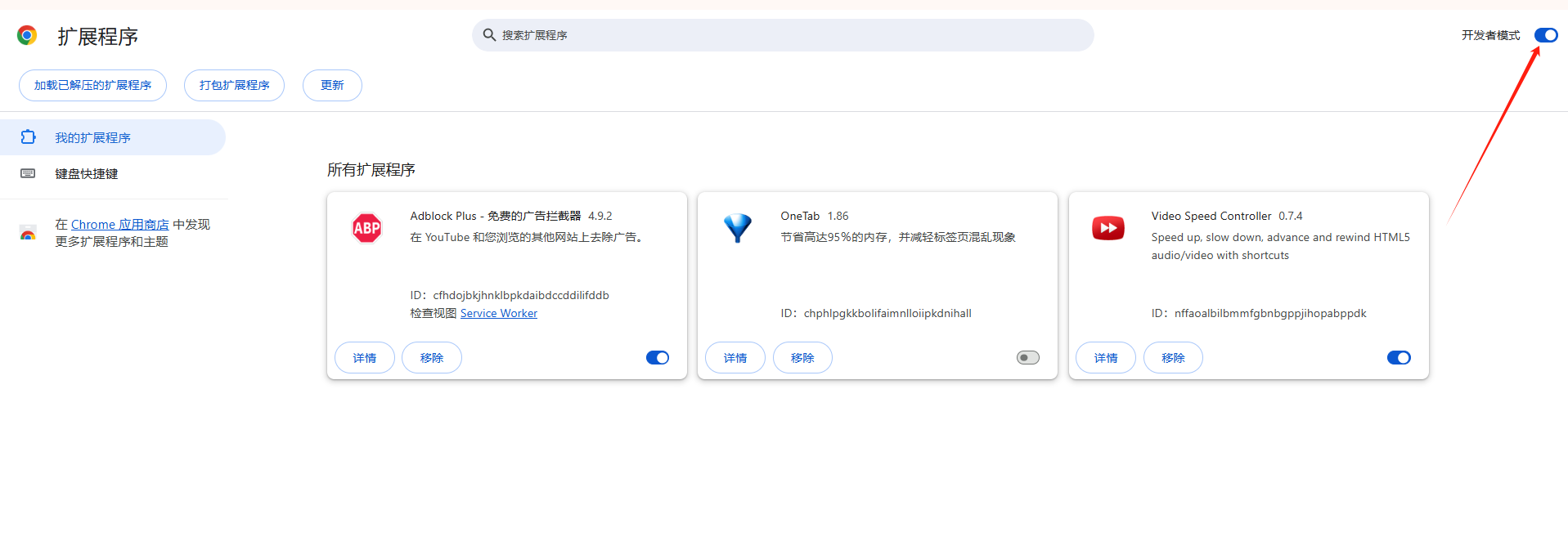Screen dimensions: 1568x559
Task: Click the OneTab description 节省高达95%的内存
Action: [898, 237]
